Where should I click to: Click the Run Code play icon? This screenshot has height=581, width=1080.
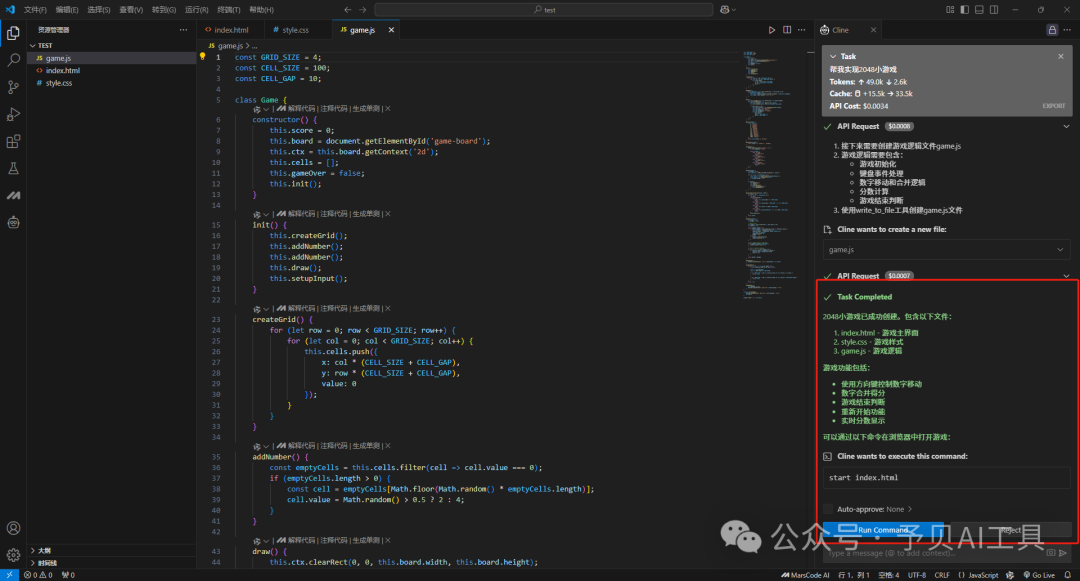(771, 30)
